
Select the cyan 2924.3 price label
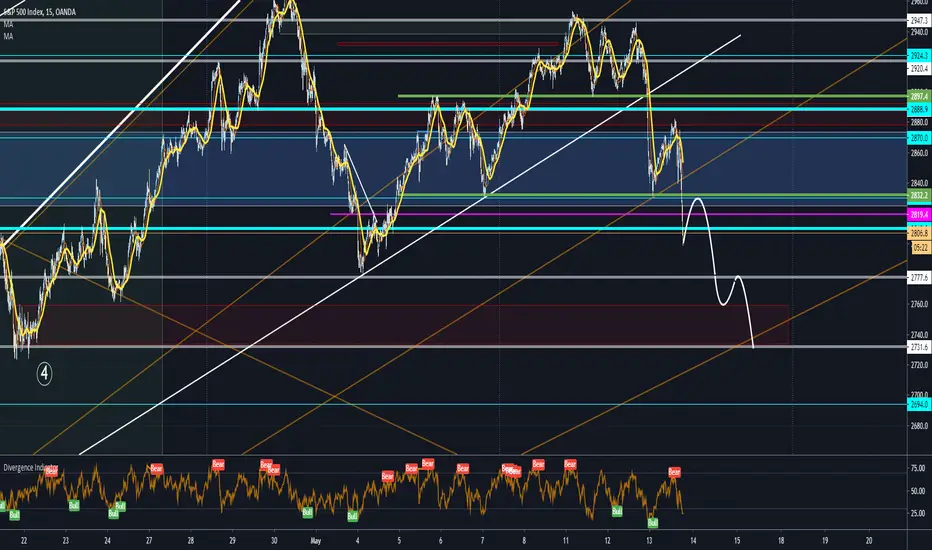pyautogui.click(x=919, y=56)
